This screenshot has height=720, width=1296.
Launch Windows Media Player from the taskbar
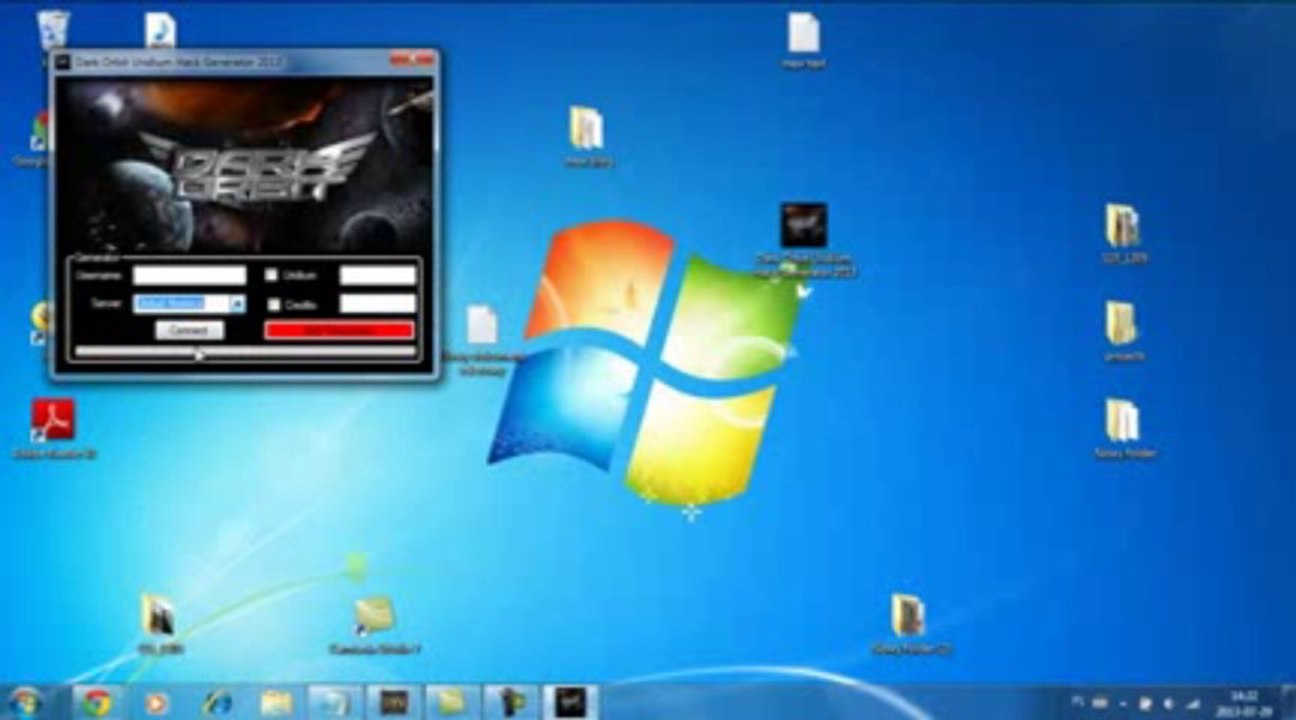157,703
